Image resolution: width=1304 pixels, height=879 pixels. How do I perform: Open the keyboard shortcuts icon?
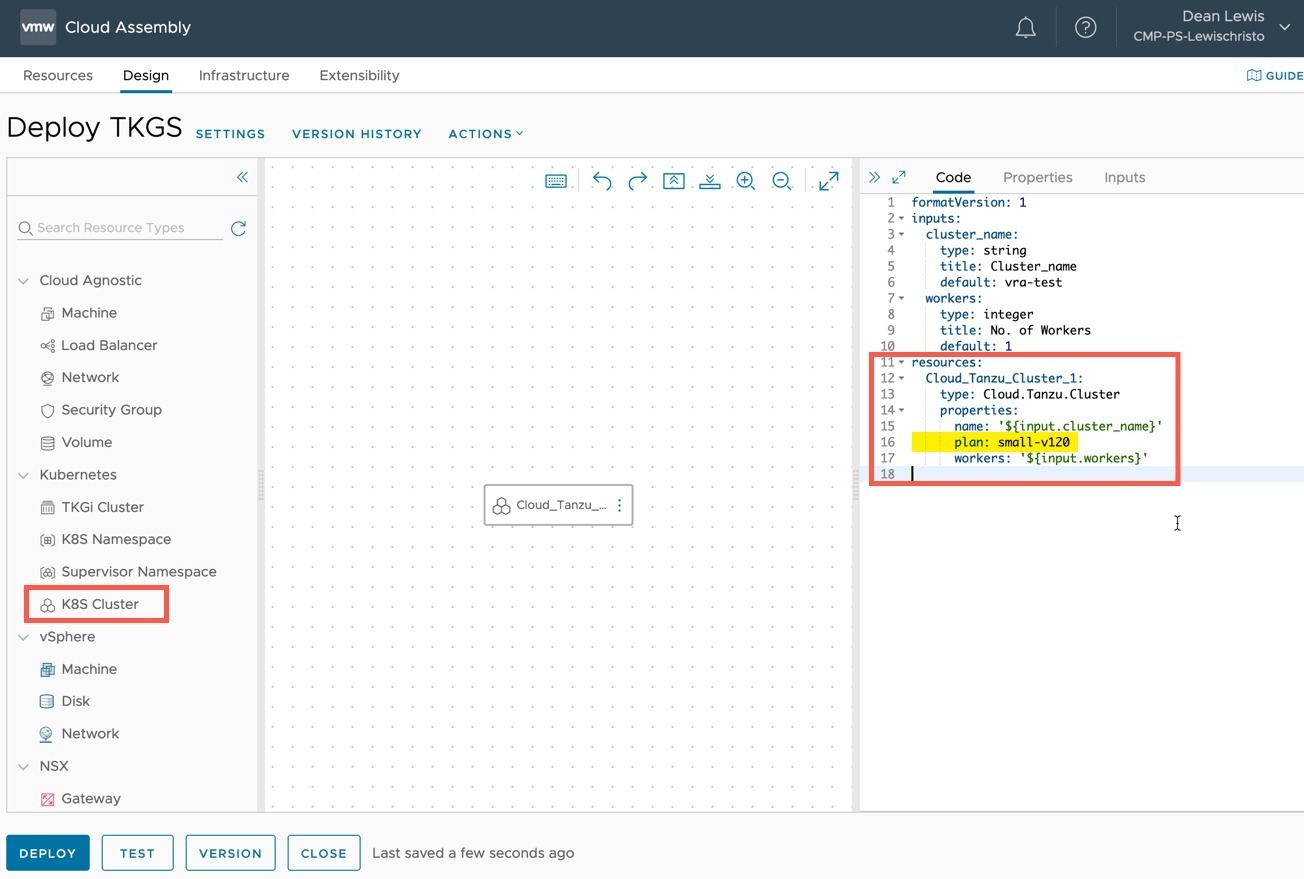(556, 181)
